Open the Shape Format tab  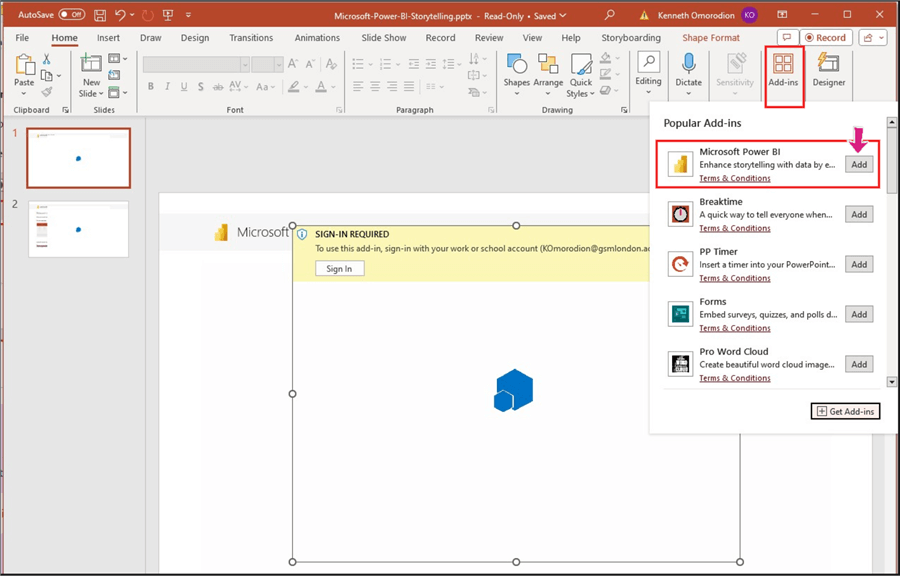point(710,38)
